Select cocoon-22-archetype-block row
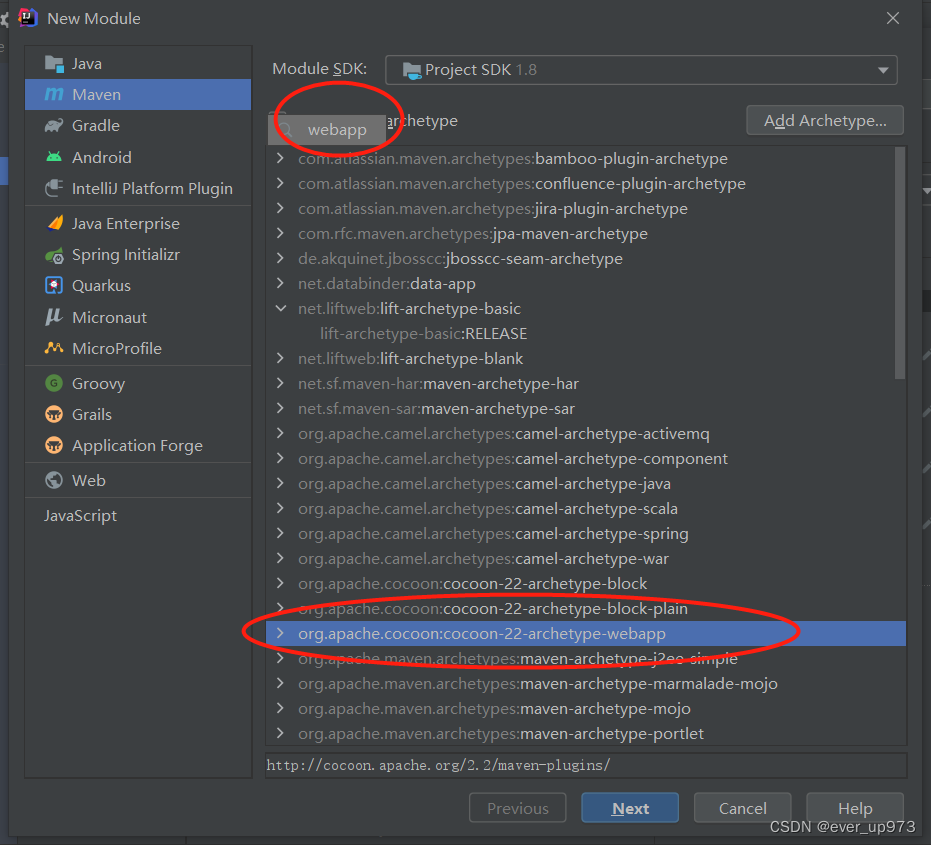 click(x=586, y=583)
